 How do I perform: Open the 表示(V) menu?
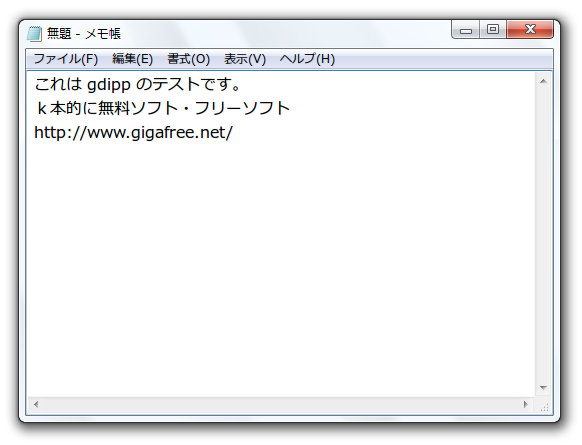[x=245, y=59]
